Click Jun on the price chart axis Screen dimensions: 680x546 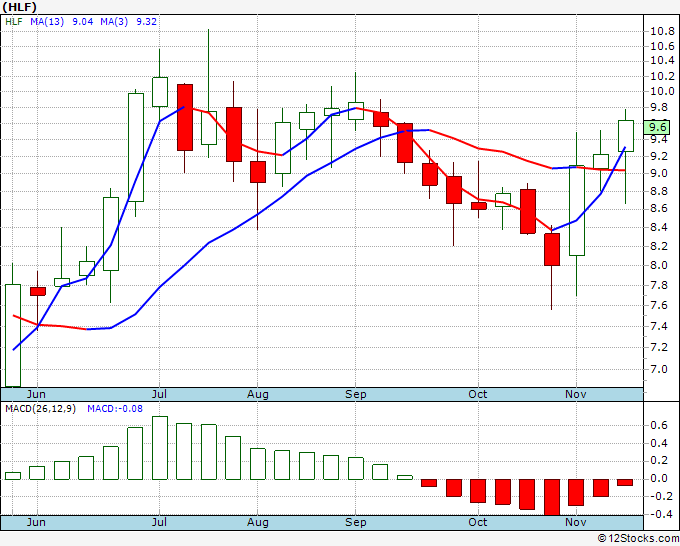[36, 394]
